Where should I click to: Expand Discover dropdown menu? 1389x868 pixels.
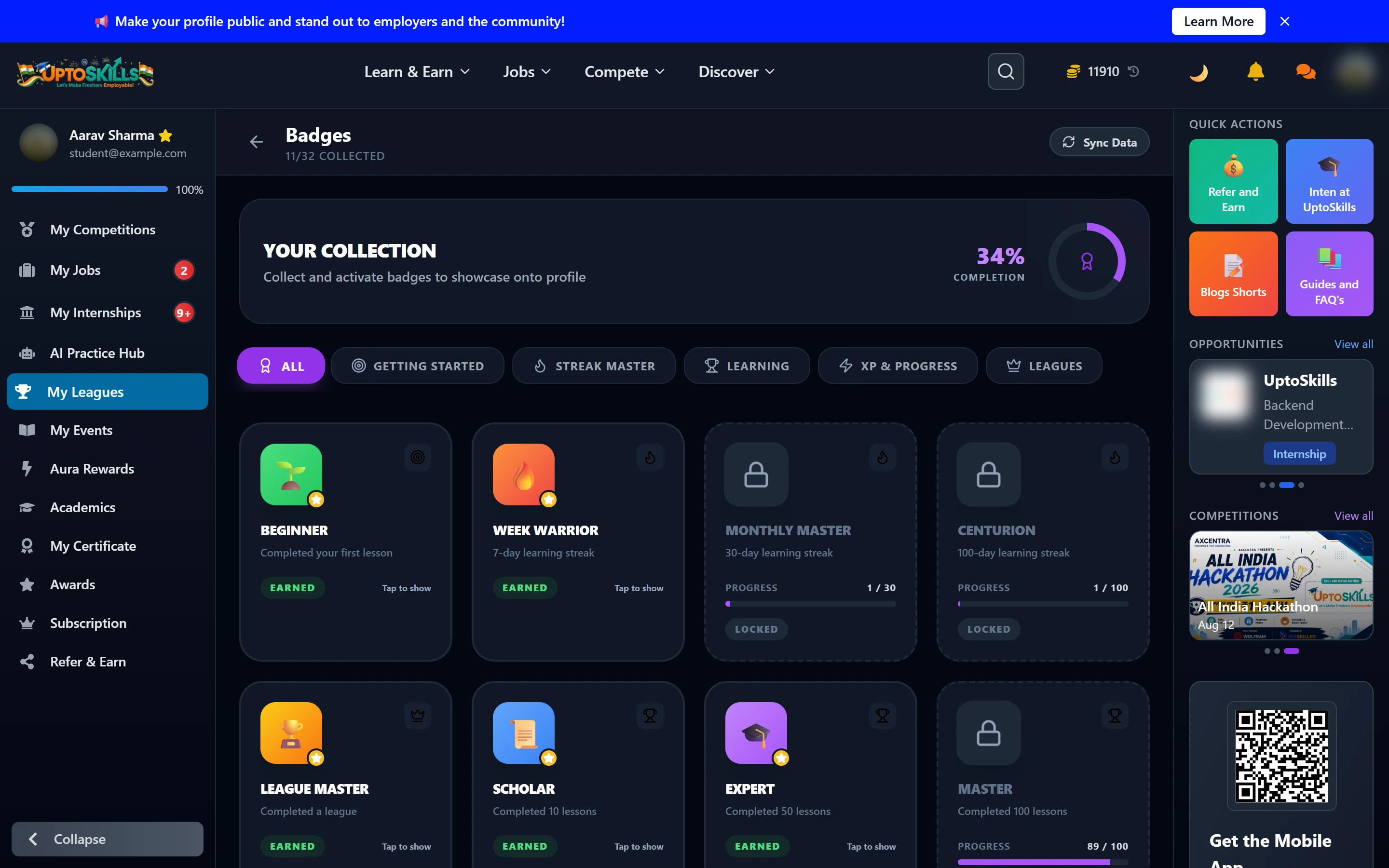click(x=736, y=72)
